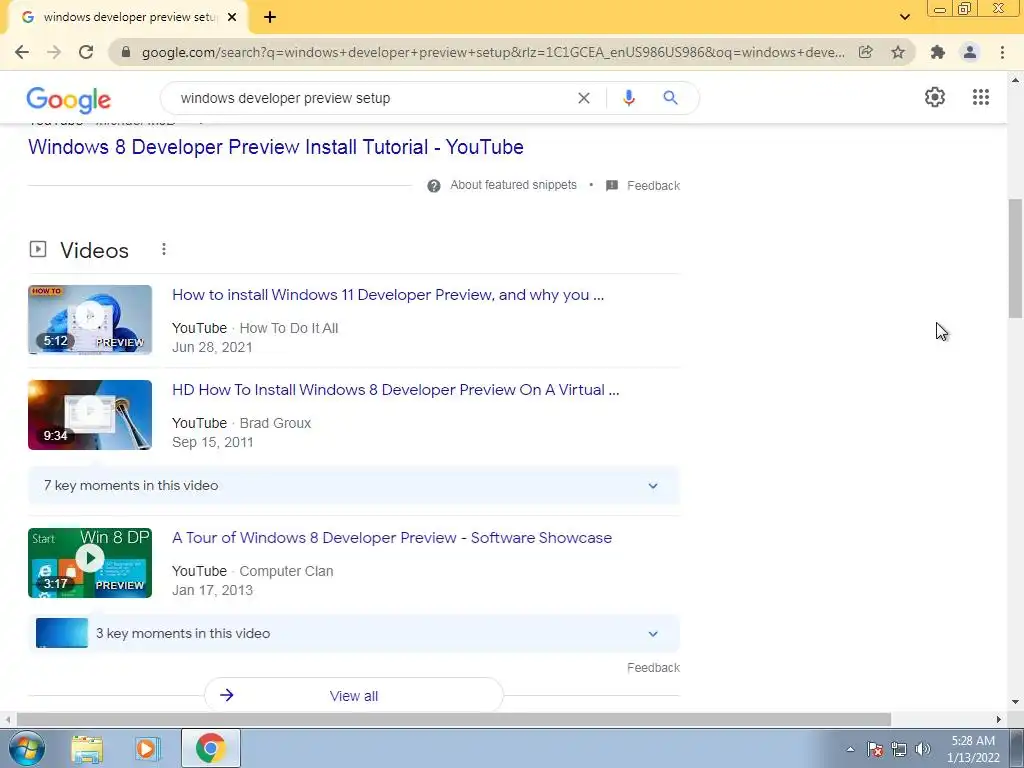Click the scroll-right arrow at page bottom

point(999,719)
